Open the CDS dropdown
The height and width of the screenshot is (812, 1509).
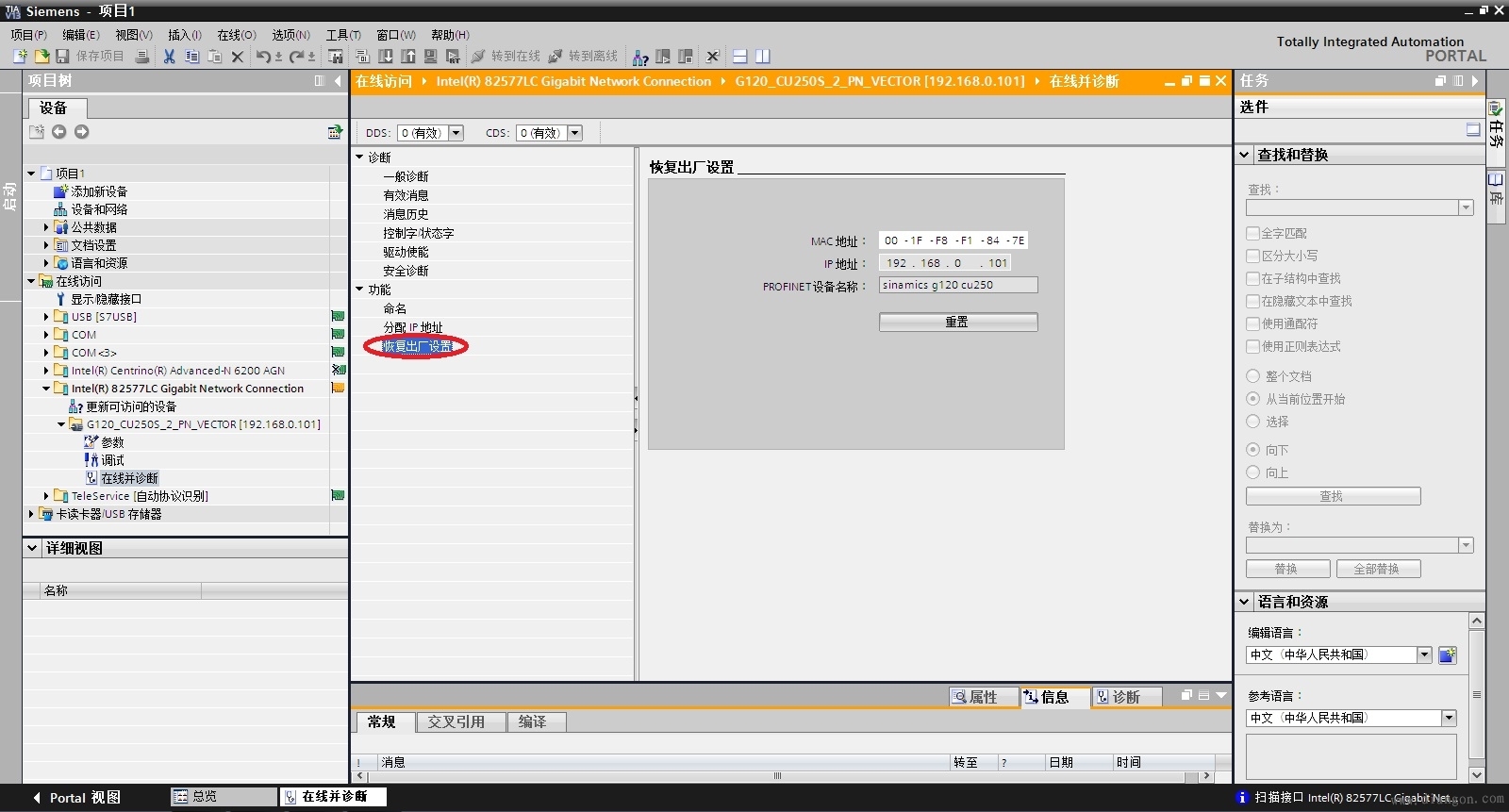[x=574, y=133]
